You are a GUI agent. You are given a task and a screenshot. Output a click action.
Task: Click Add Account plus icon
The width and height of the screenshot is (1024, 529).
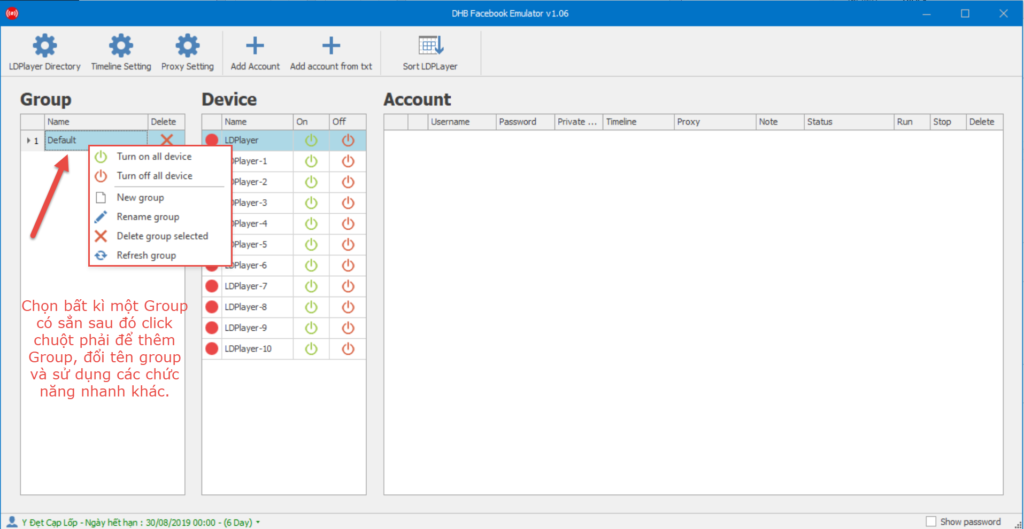tap(255, 46)
